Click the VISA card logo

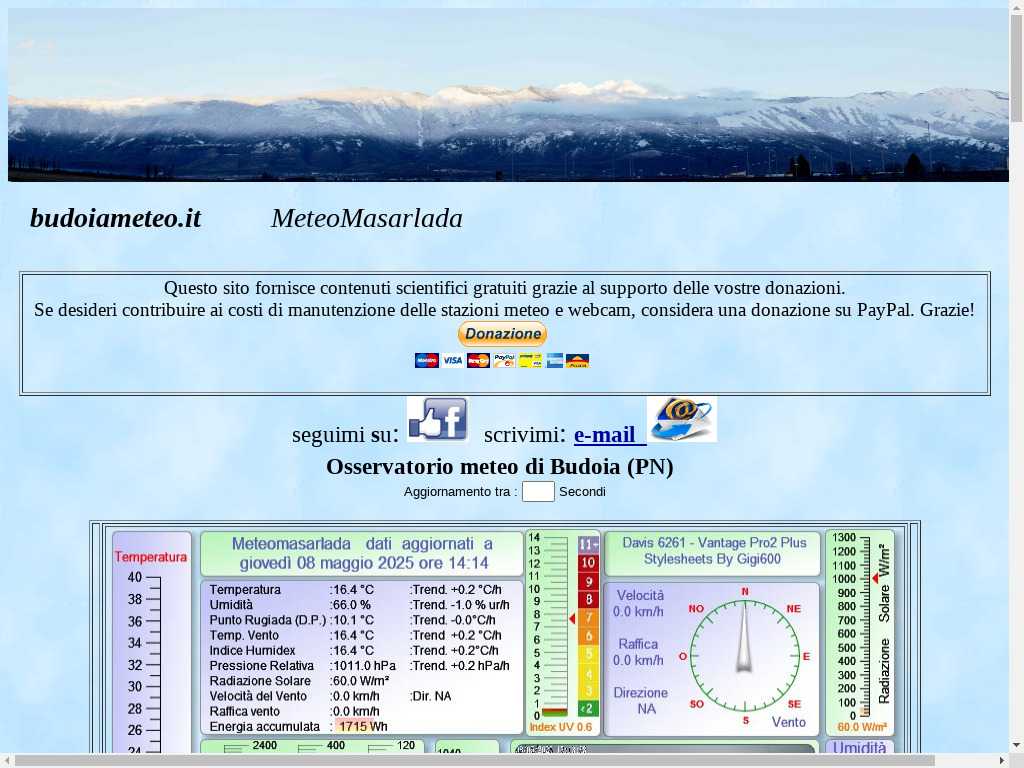coord(452,360)
